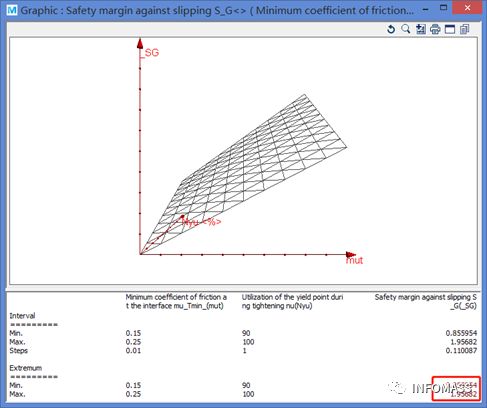
Task: Click the Nyu <%> axis label
Action: coord(202,222)
